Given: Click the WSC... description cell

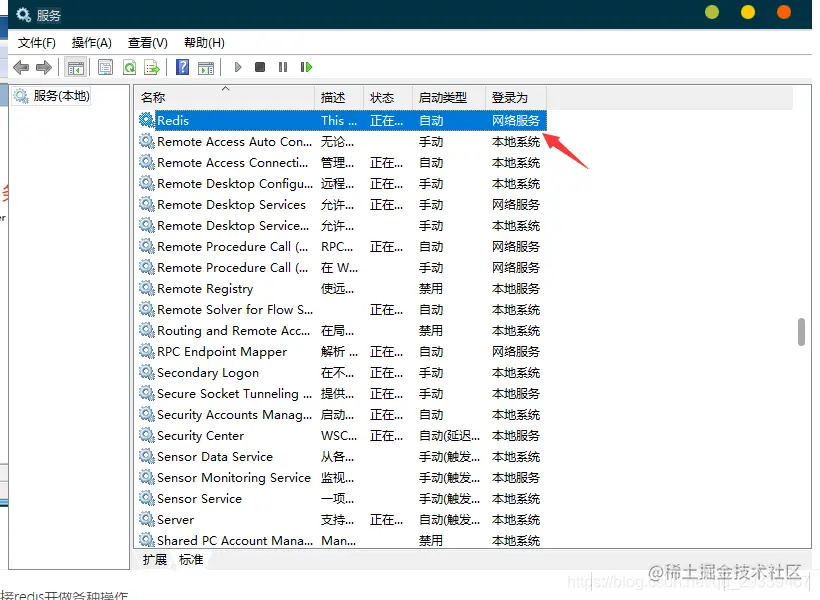Looking at the screenshot, I should click(339, 436).
